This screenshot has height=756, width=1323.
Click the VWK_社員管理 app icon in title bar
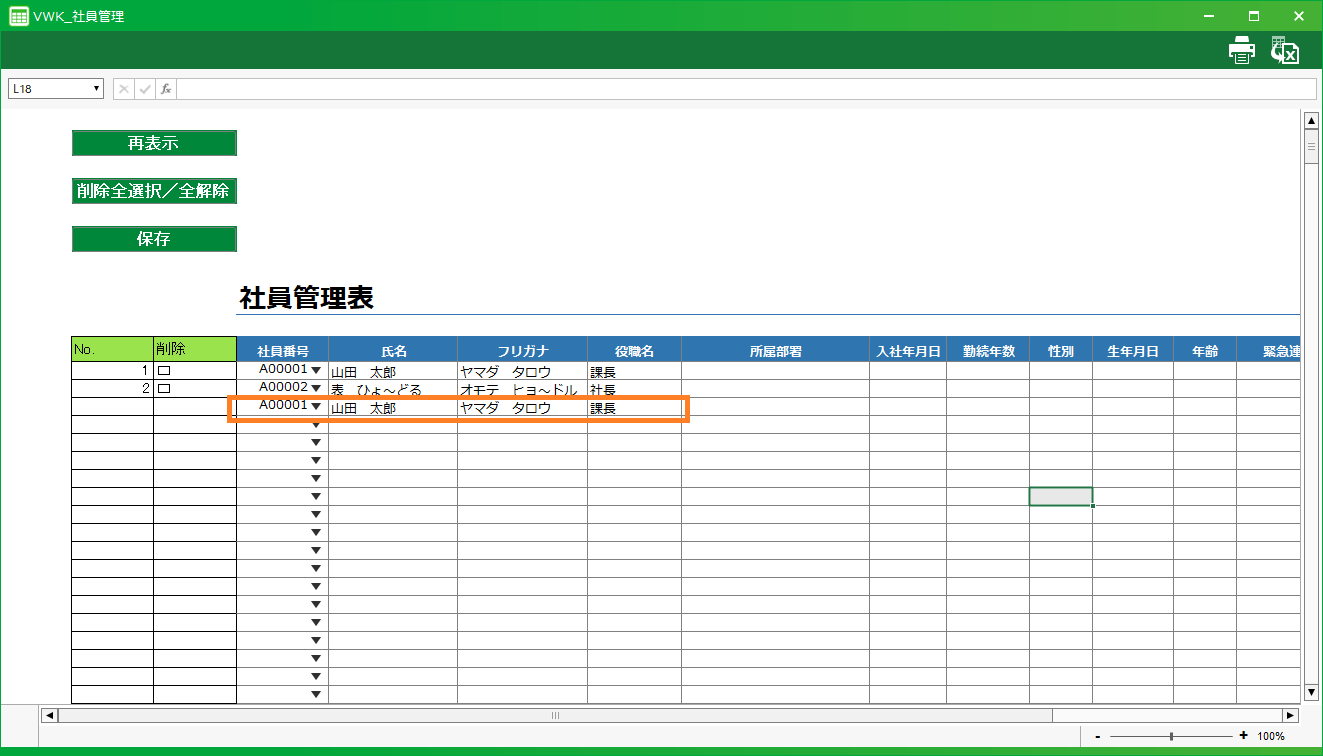(18, 16)
